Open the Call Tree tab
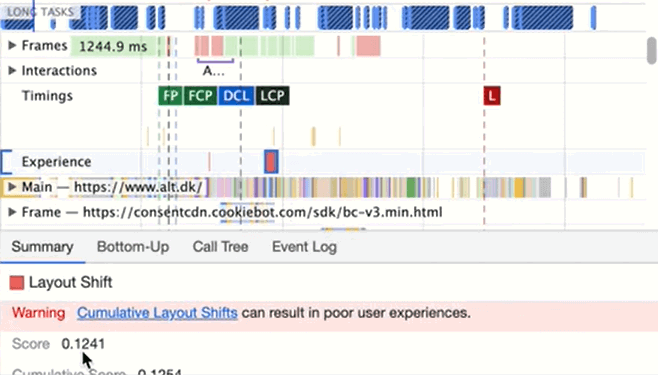This screenshot has height=375, width=658. (x=220, y=247)
